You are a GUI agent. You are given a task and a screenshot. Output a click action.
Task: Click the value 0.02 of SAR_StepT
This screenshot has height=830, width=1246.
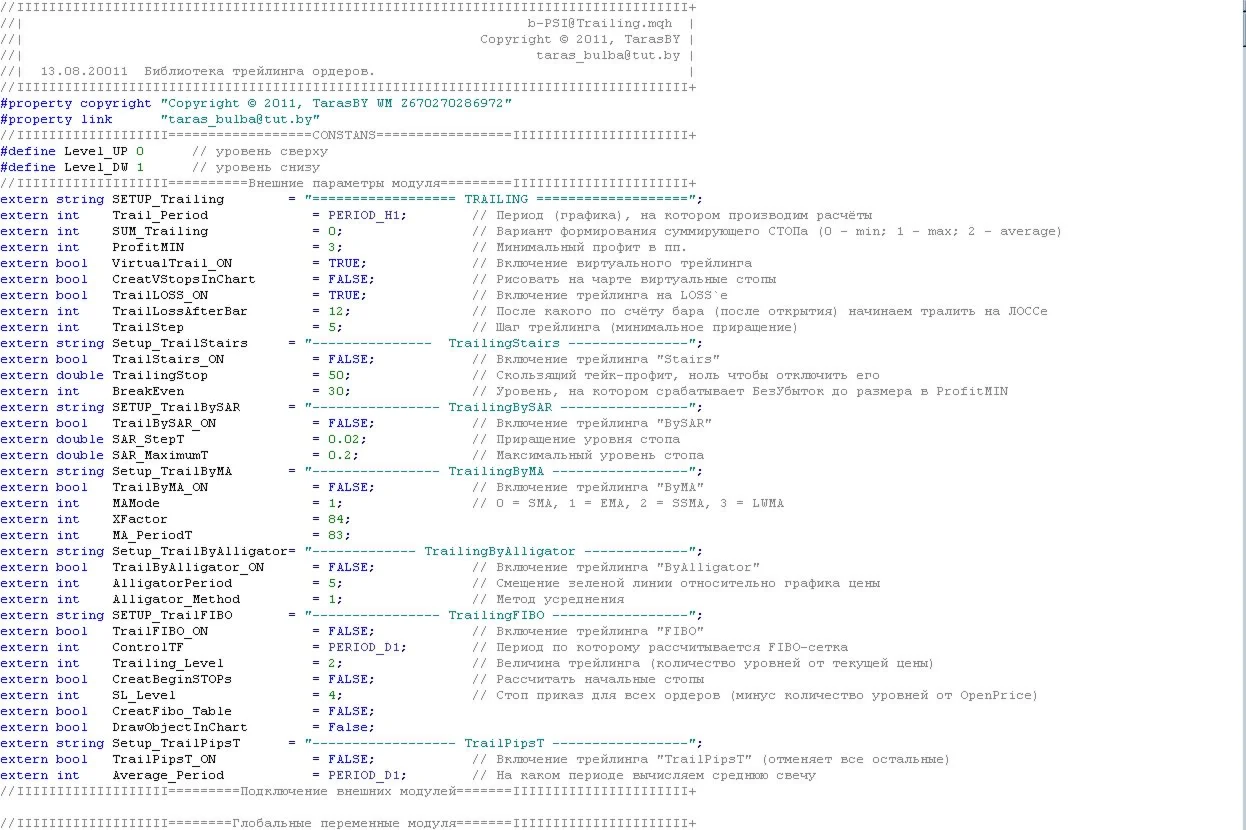click(344, 439)
